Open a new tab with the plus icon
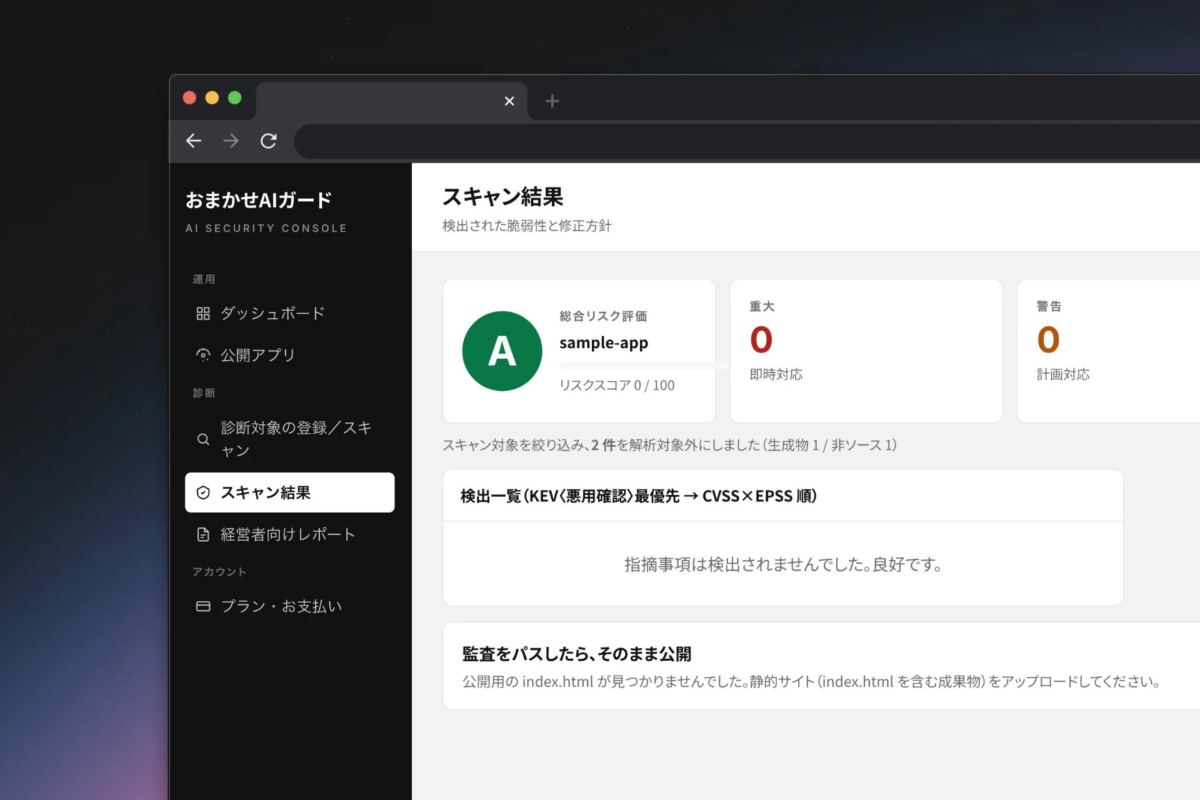1200x800 pixels. (552, 101)
